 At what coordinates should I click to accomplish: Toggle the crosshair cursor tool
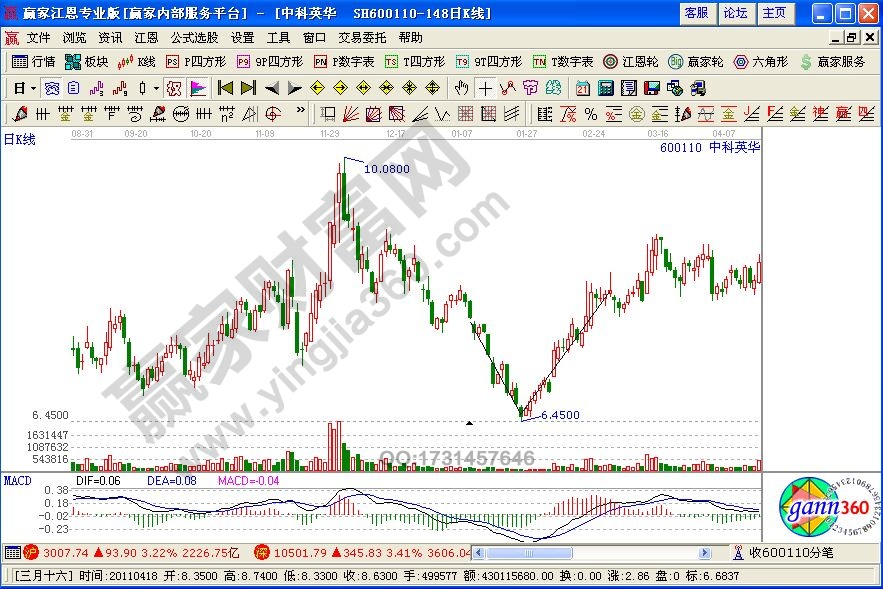click(x=485, y=88)
